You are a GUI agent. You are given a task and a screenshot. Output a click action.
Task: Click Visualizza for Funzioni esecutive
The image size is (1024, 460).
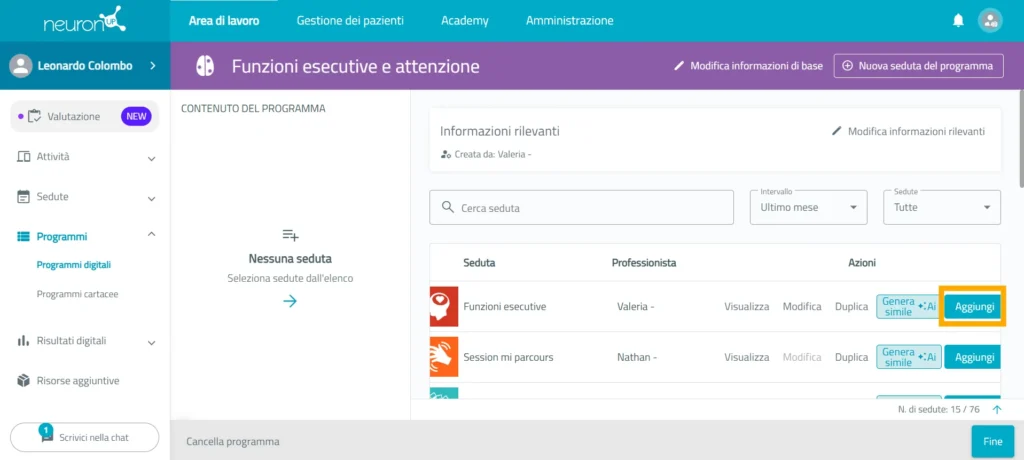(x=746, y=306)
